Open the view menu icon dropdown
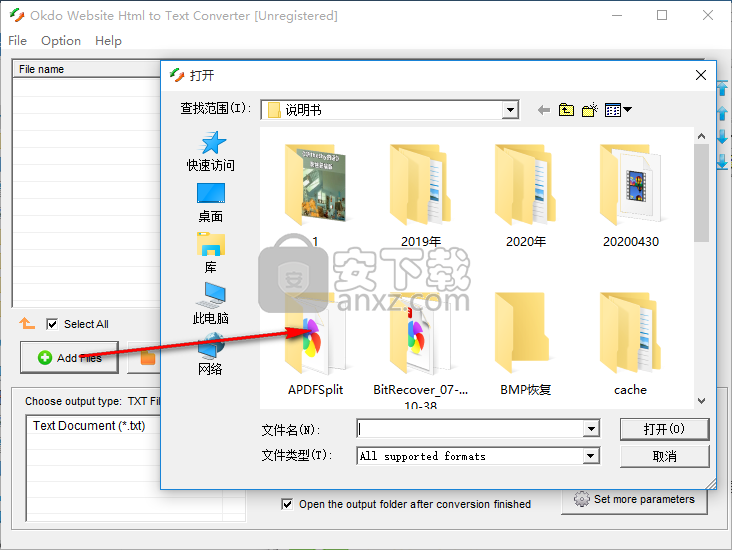The image size is (732, 550). 618,110
